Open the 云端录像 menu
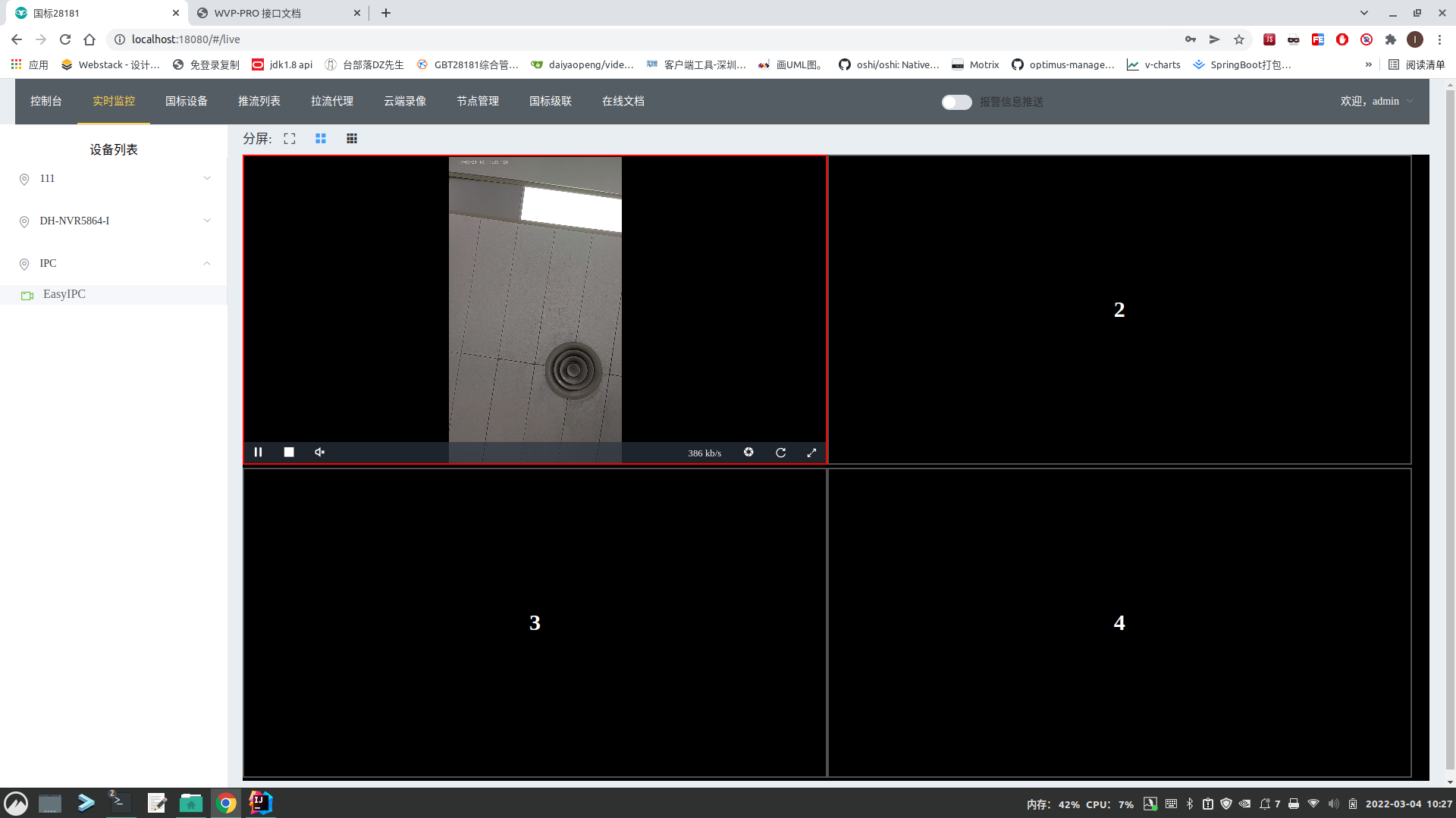Image resolution: width=1456 pixels, height=818 pixels. [405, 102]
